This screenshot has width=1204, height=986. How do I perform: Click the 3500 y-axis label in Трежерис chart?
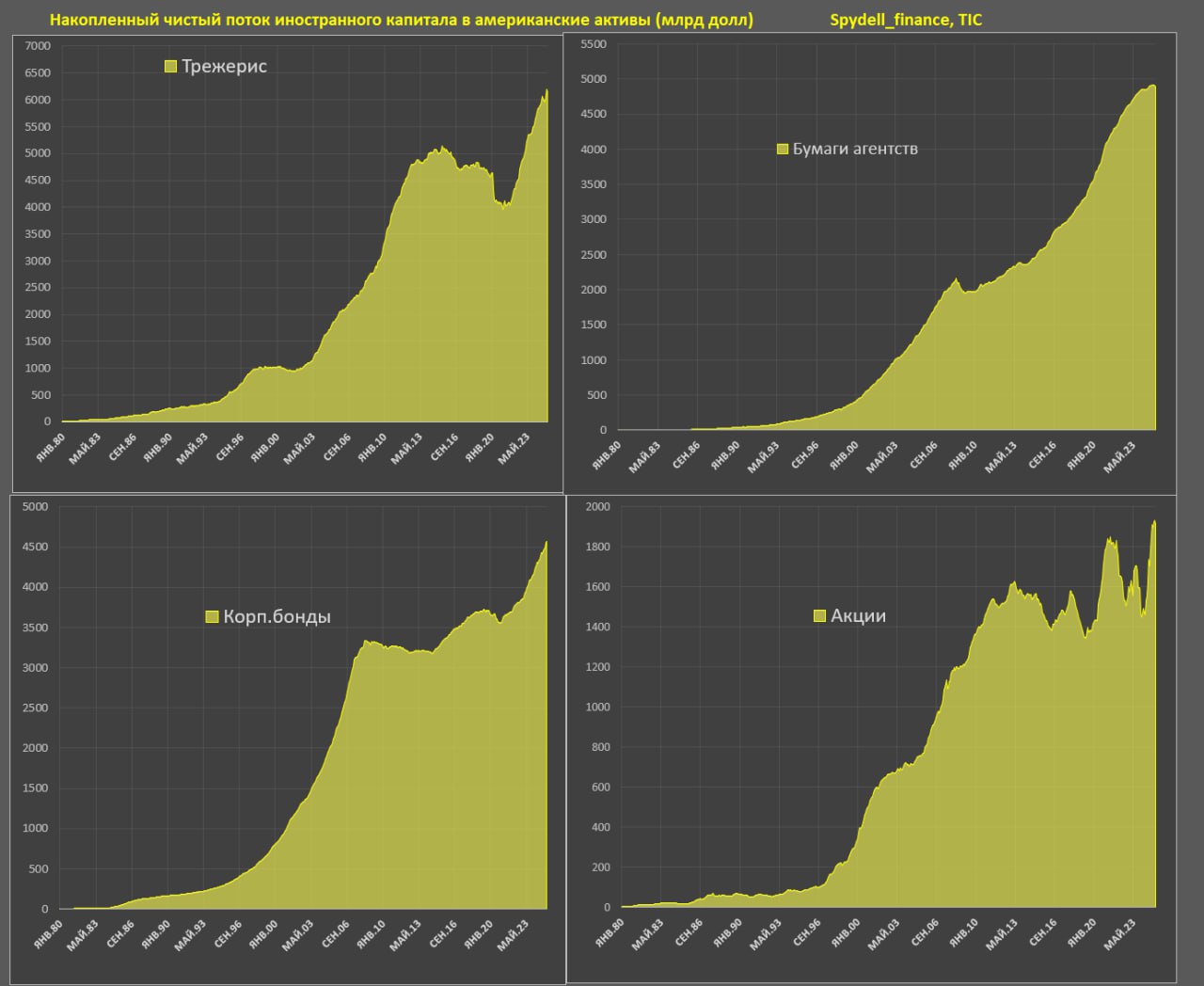click(38, 234)
